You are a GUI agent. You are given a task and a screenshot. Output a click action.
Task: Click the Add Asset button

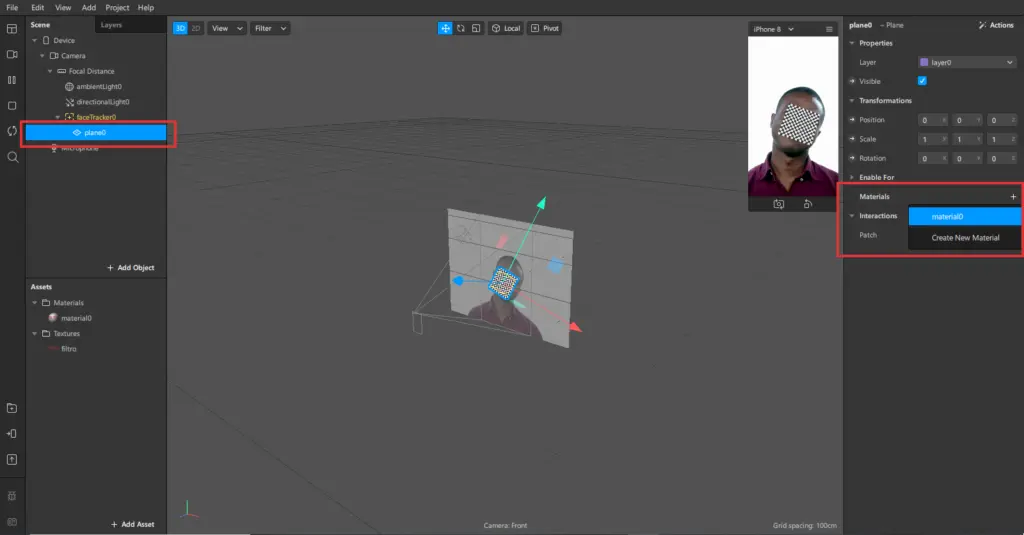132,524
